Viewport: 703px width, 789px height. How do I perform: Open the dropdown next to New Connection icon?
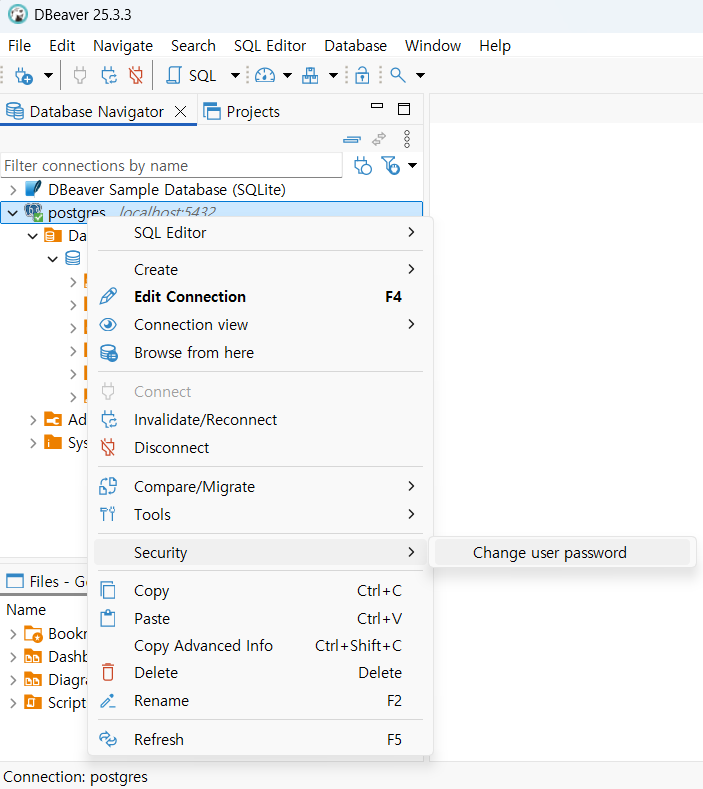(x=48, y=76)
